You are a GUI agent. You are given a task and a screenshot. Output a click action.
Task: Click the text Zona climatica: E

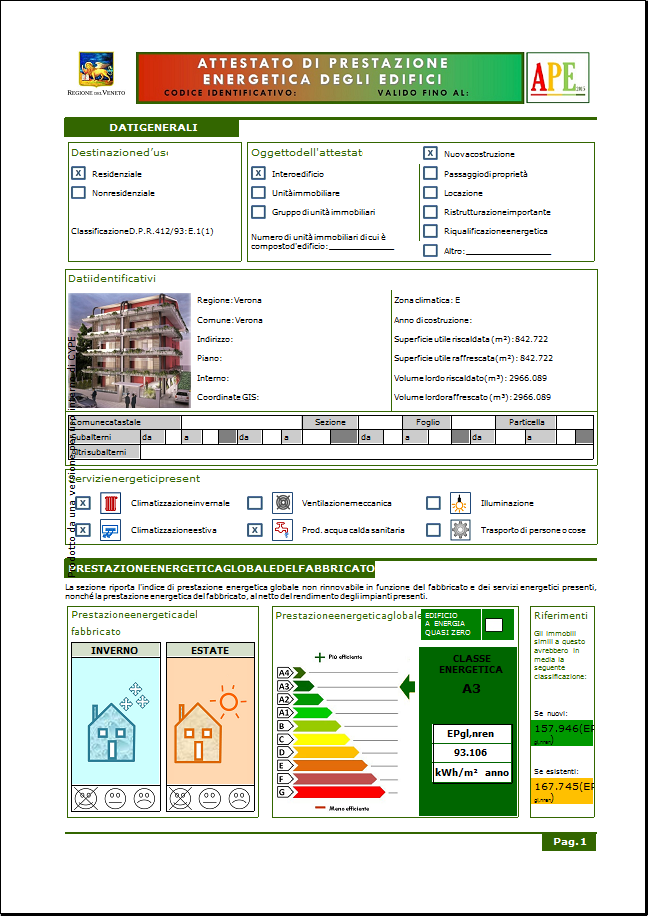[x=427, y=300]
